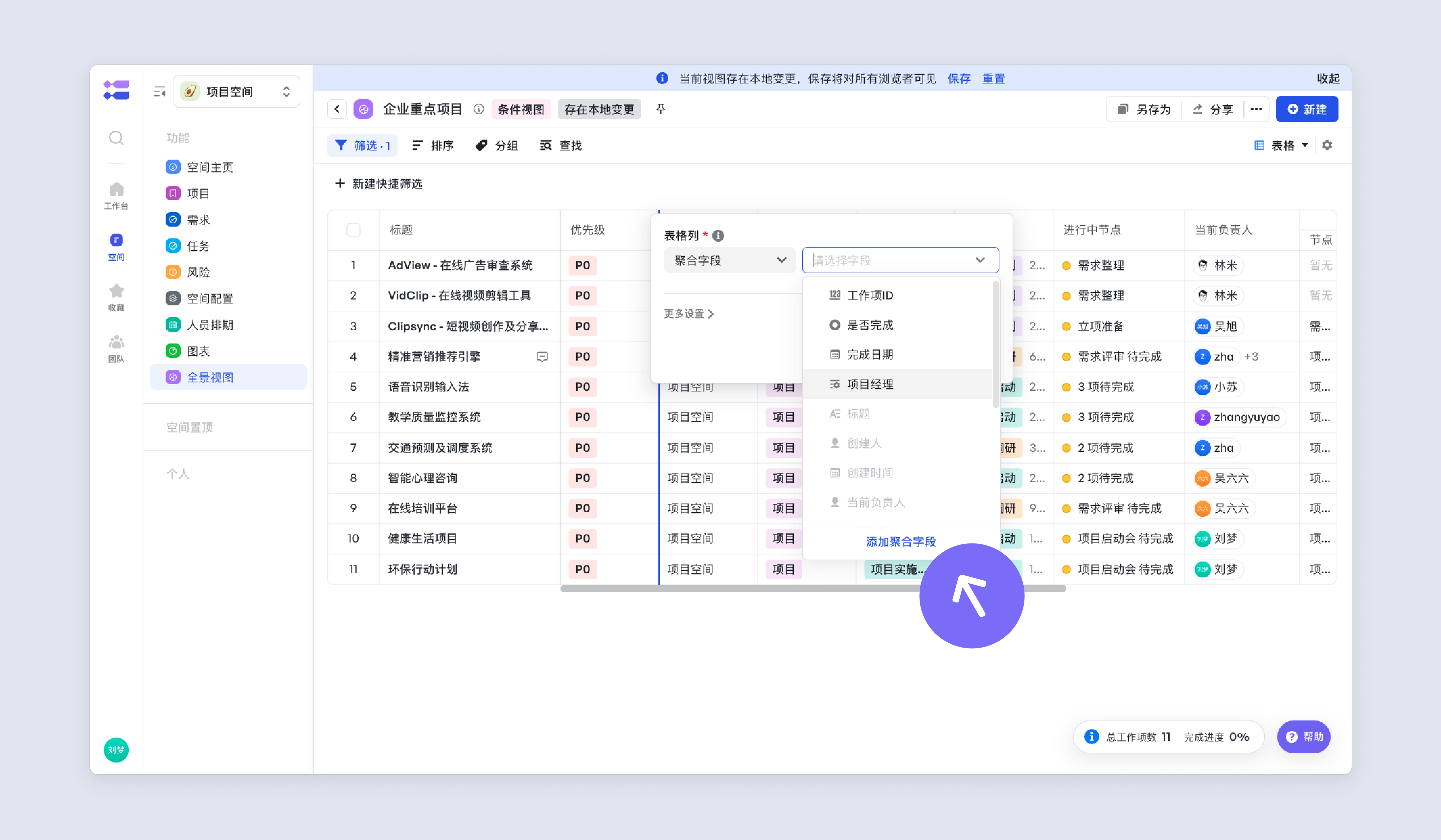
Task: Open 空间主页 in the sidebar
Action: [x=228, y=167]
